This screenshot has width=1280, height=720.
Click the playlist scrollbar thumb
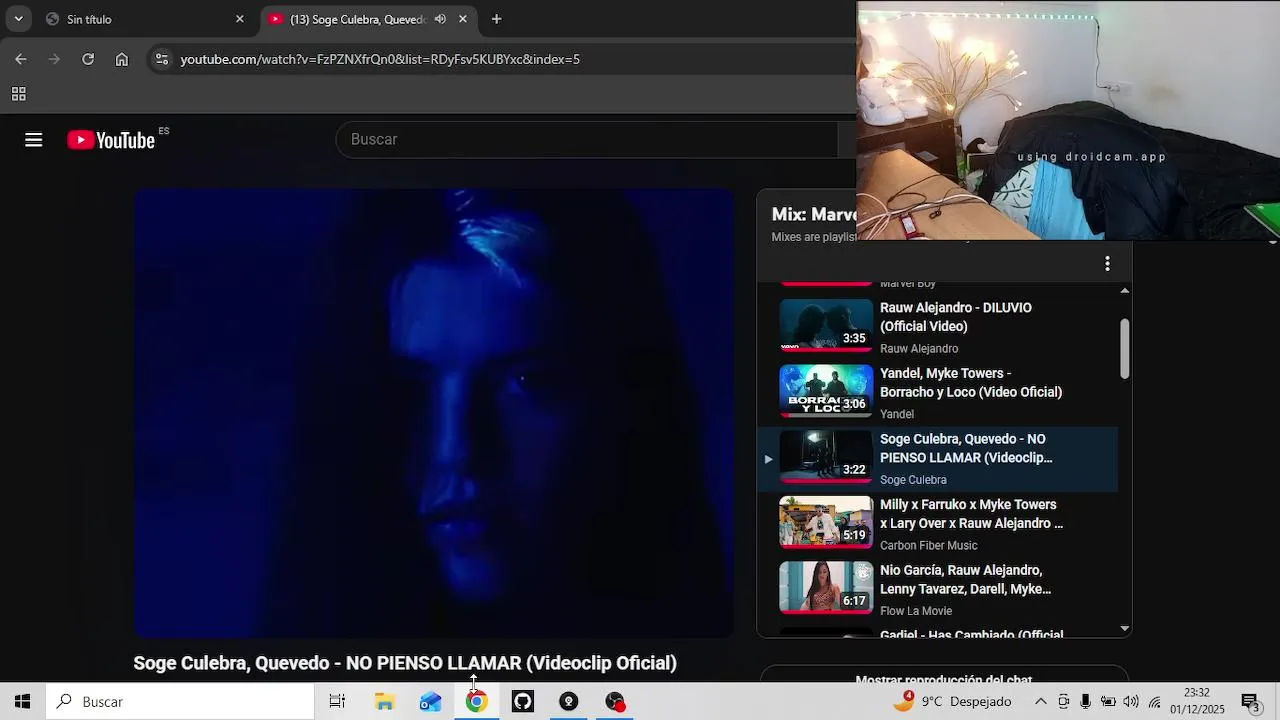pyautogui.click(x=1125, y=349)
